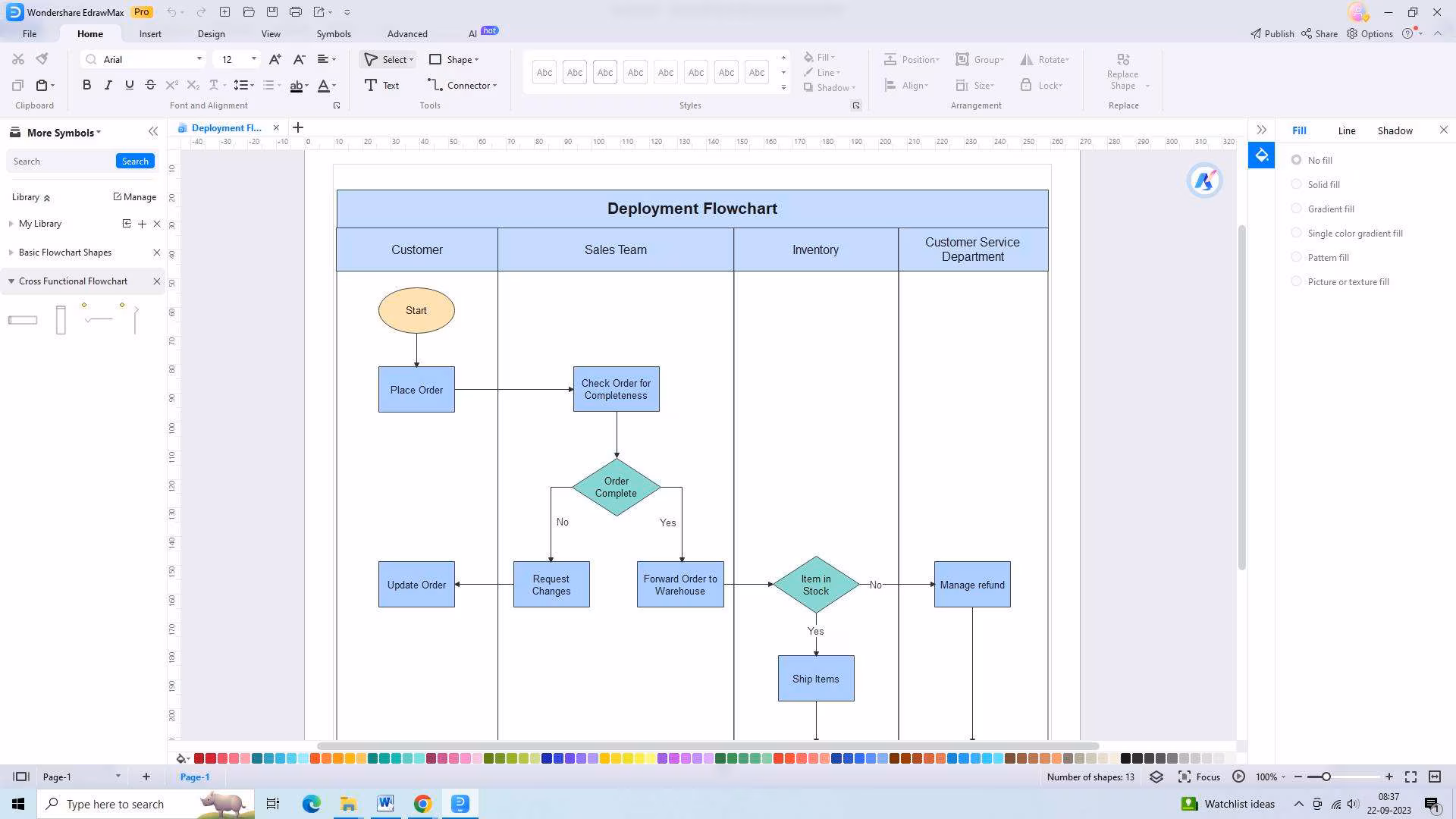Screen dimensions: 1456x819
Task: Enable Pattern fill option
Action: click(1297, 257)
